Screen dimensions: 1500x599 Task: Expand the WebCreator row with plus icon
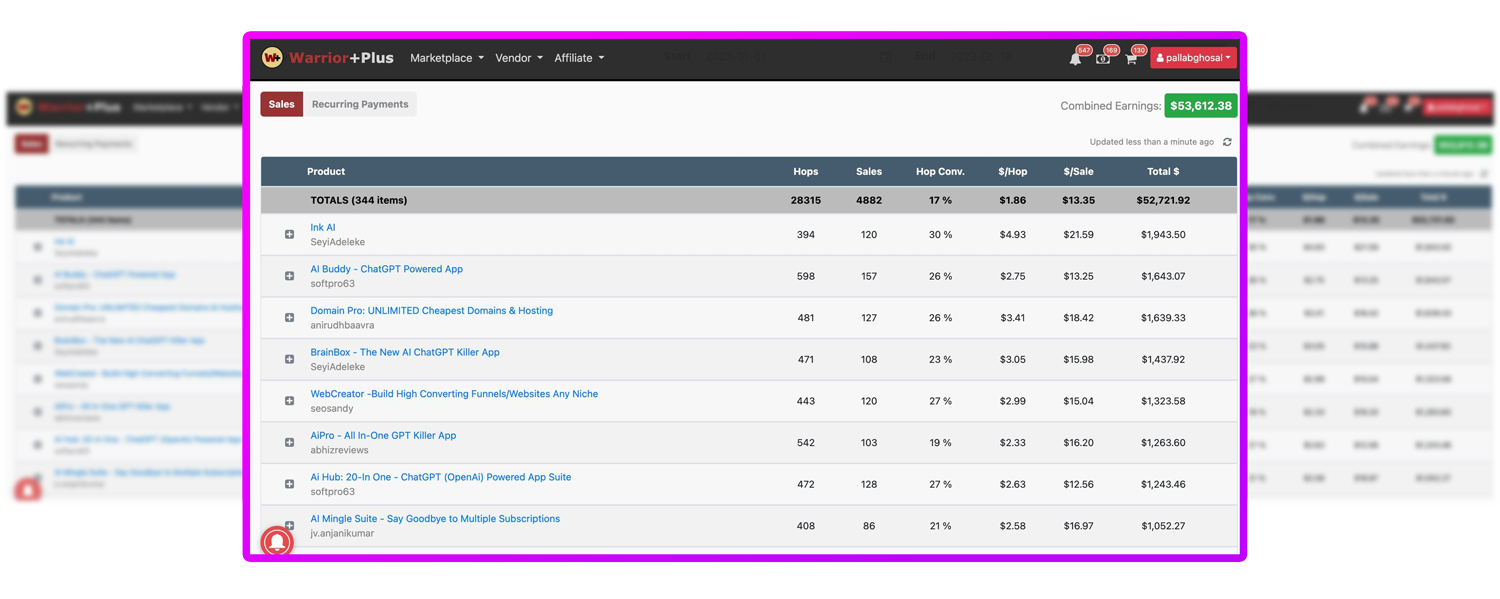[x=289, y=401]
